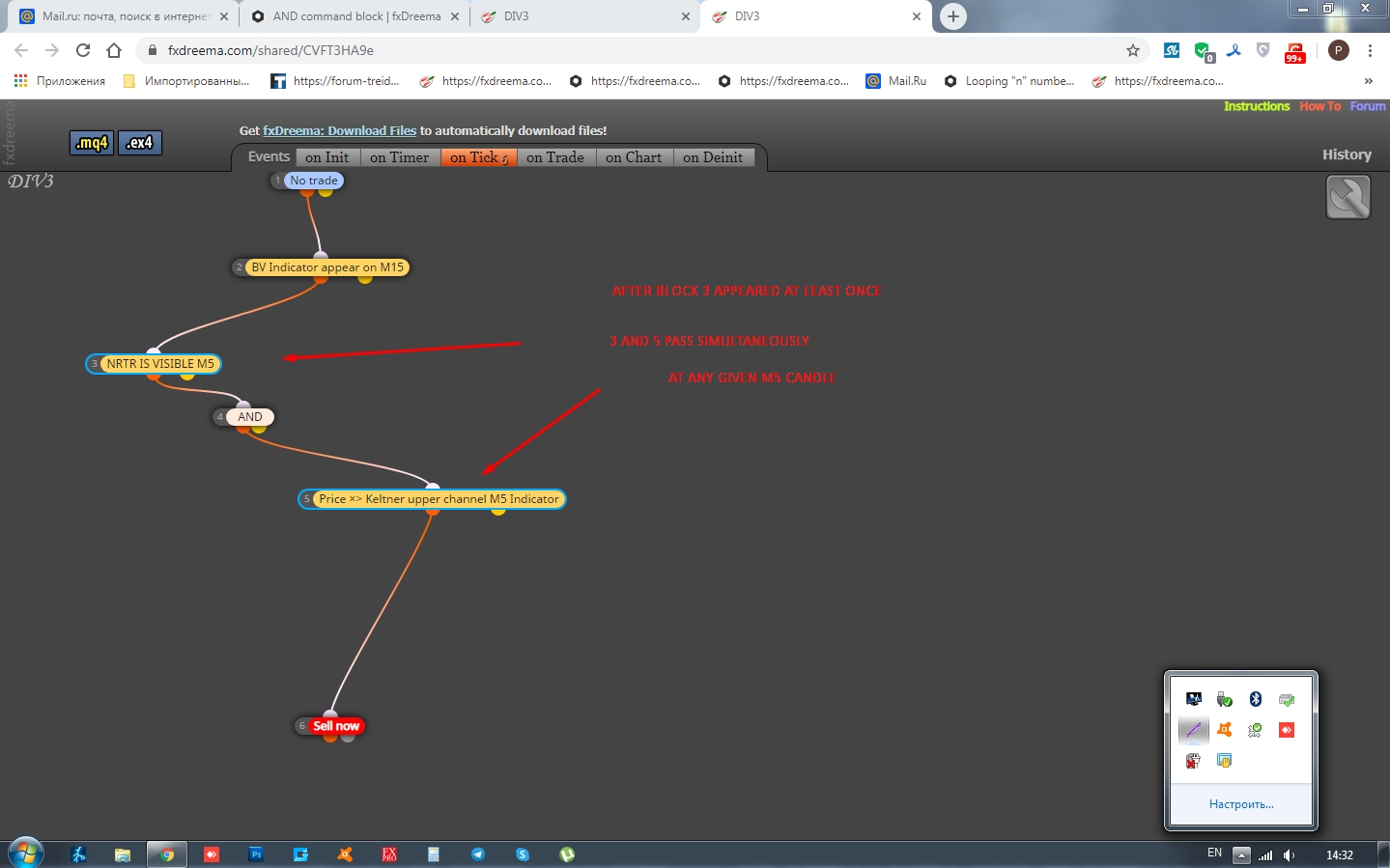Viewport: 1390px width, 868px height.
Task: Select the AND block
Action: 250,417
